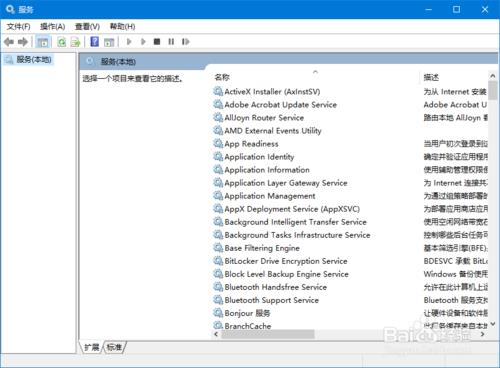Click the vertical scrollbar up arrow
Viewport: 500px width, 368px height.
point(493,76)
